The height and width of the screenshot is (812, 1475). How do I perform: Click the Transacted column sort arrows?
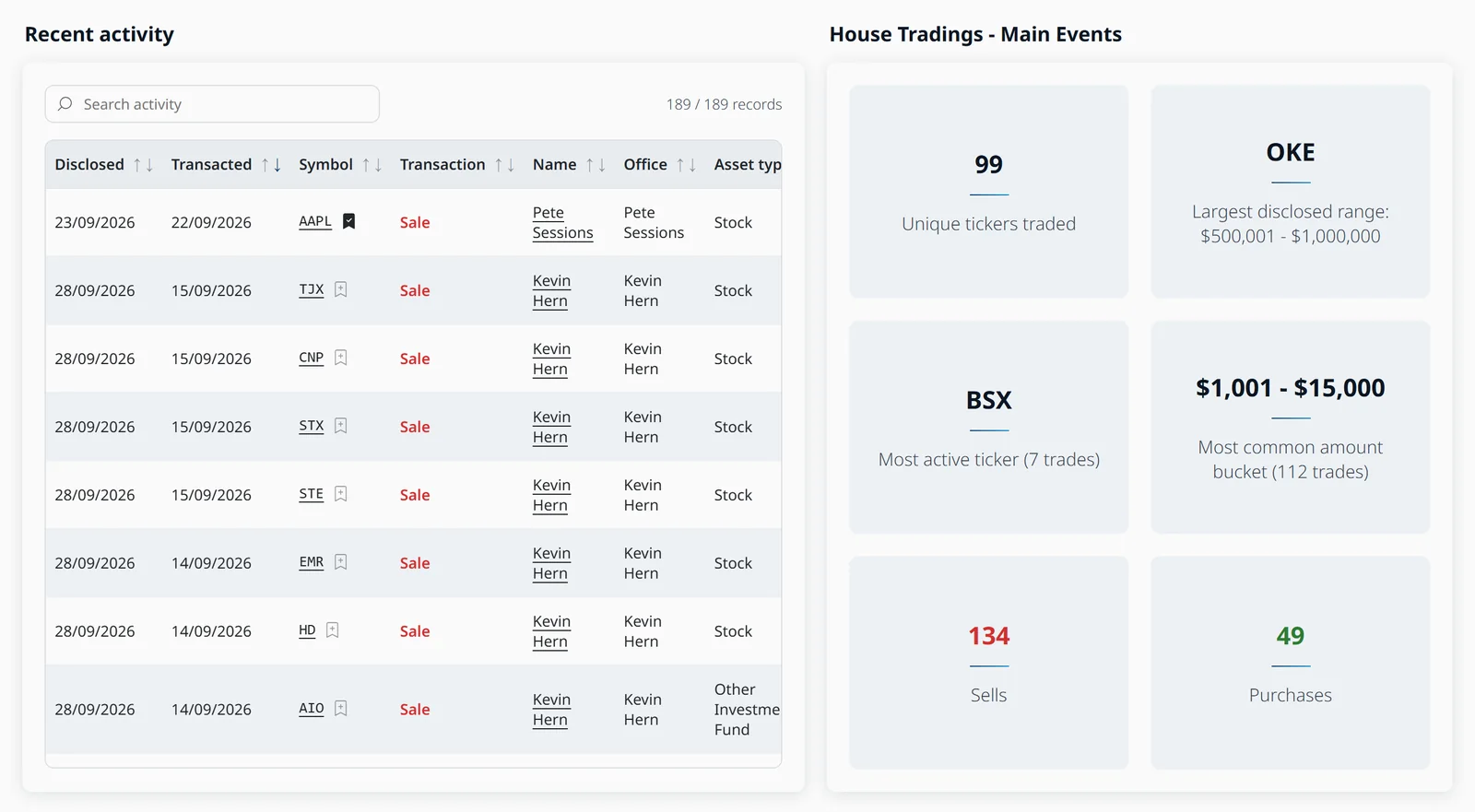point(271,165)
